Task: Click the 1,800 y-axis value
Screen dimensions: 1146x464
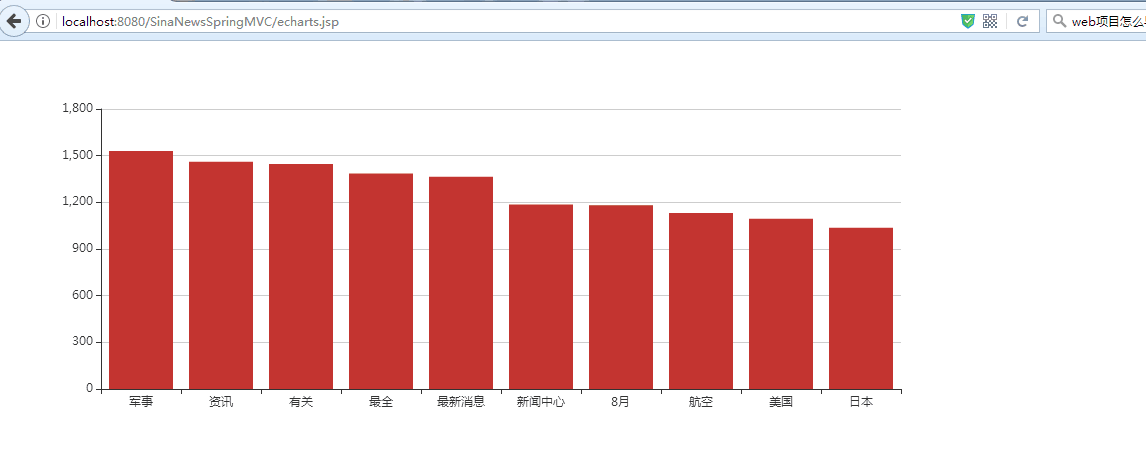Action: pos(78,108)
